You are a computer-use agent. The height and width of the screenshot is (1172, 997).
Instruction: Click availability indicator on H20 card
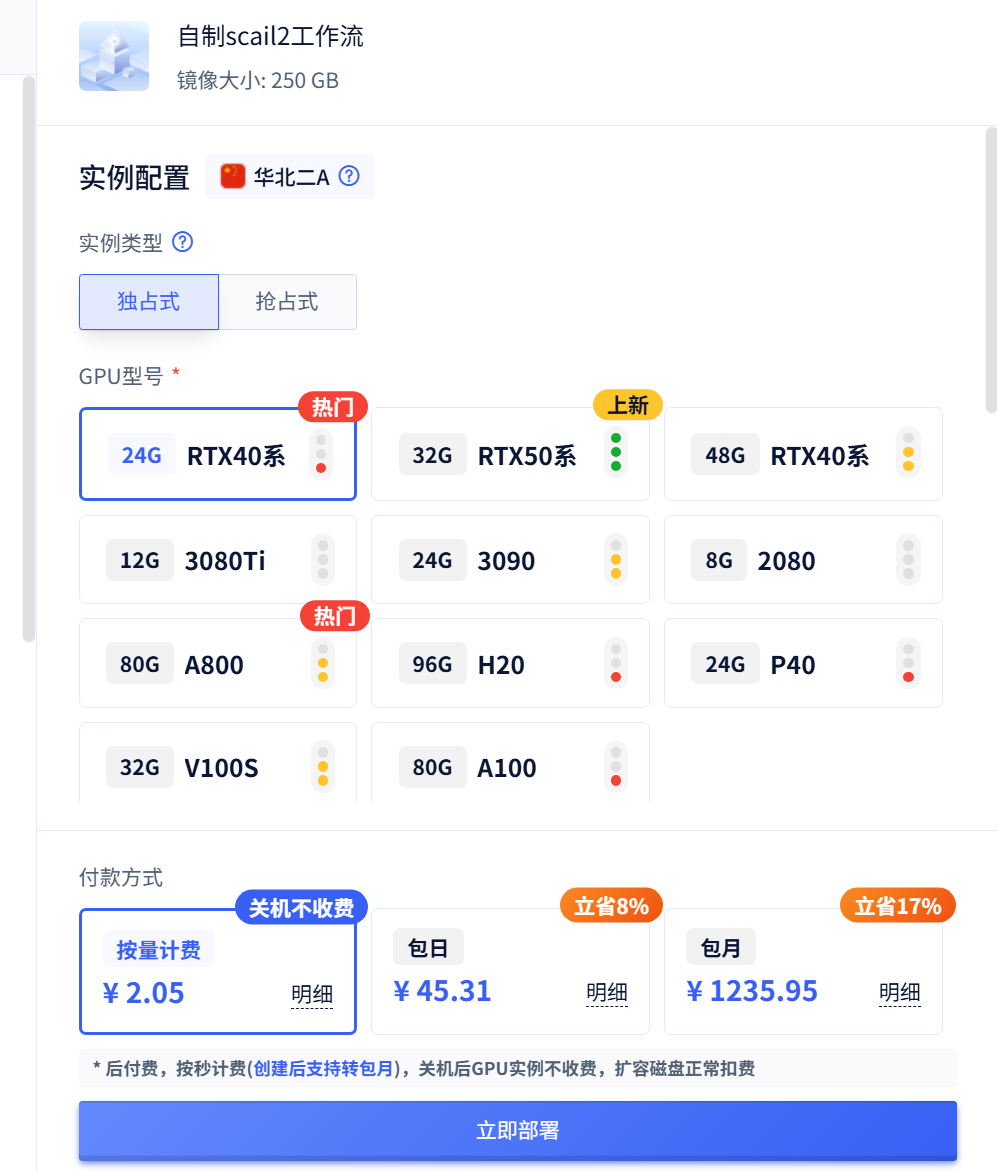click(x=616, y=664)
